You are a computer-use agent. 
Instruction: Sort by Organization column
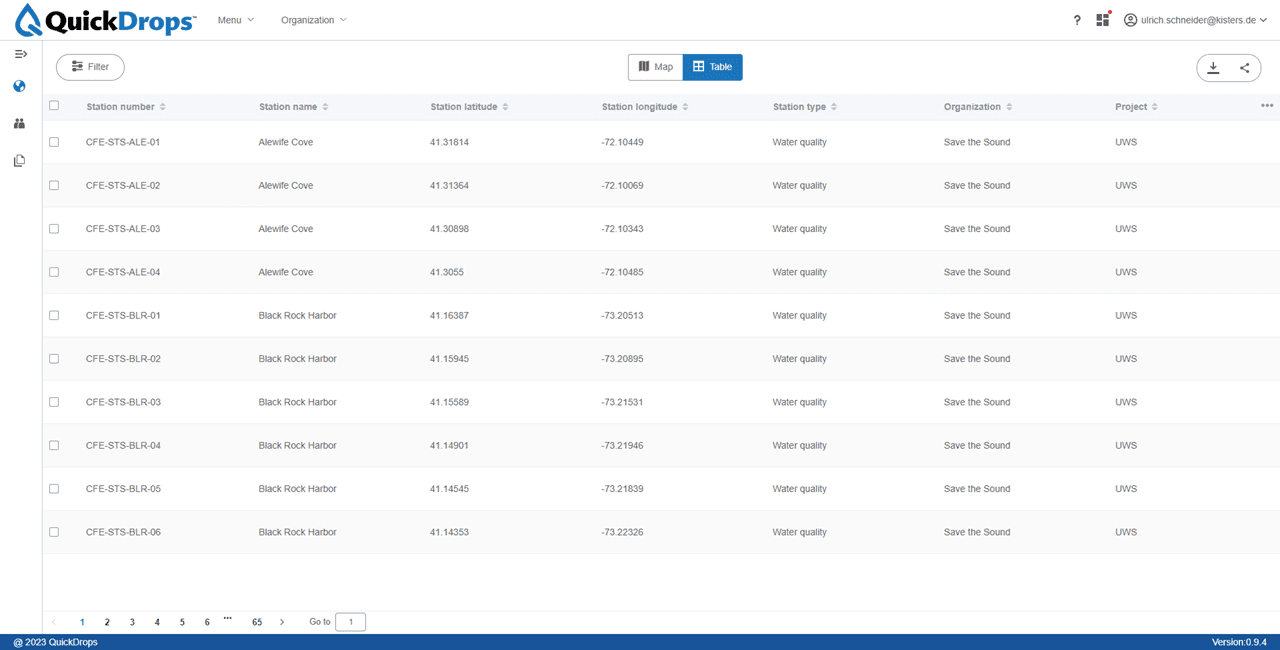[1009, 107]
